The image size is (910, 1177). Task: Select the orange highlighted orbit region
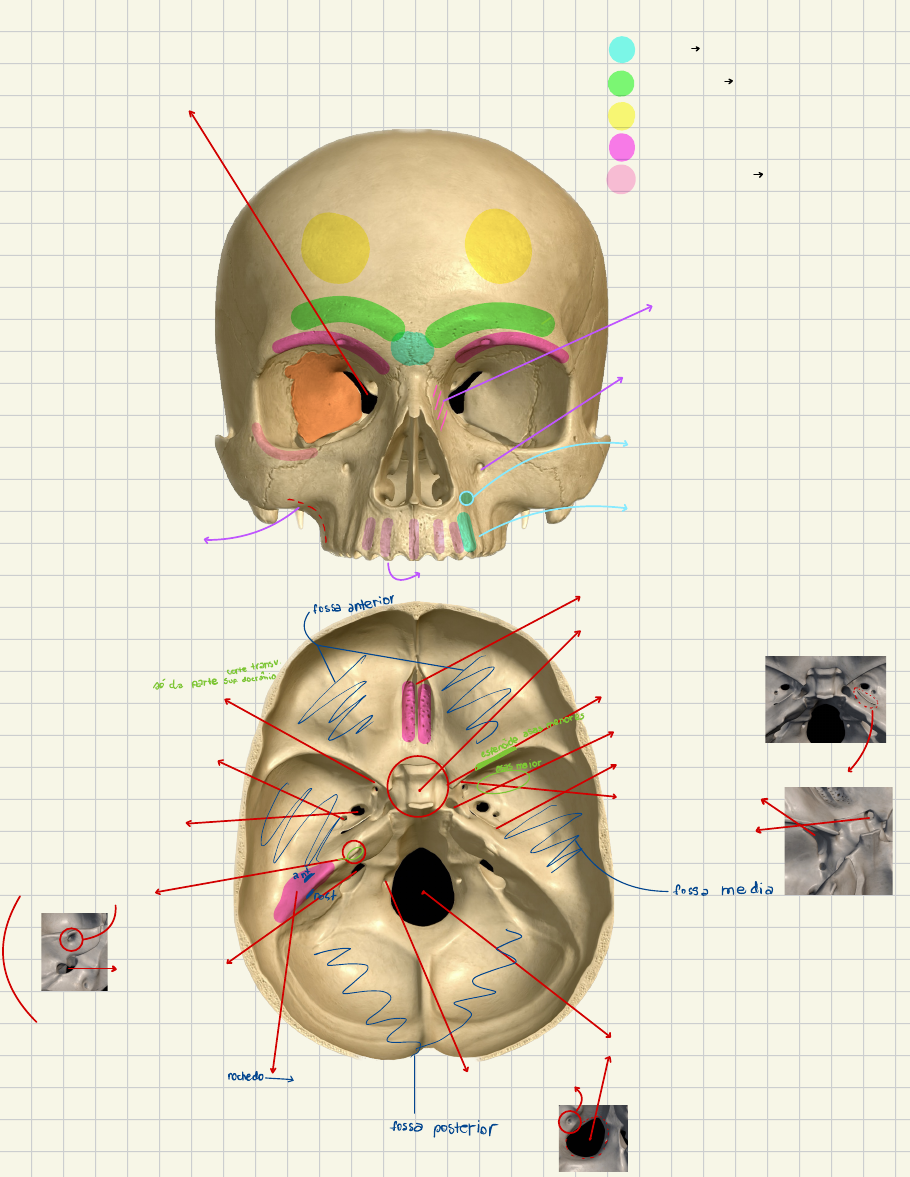coord(320,398)
